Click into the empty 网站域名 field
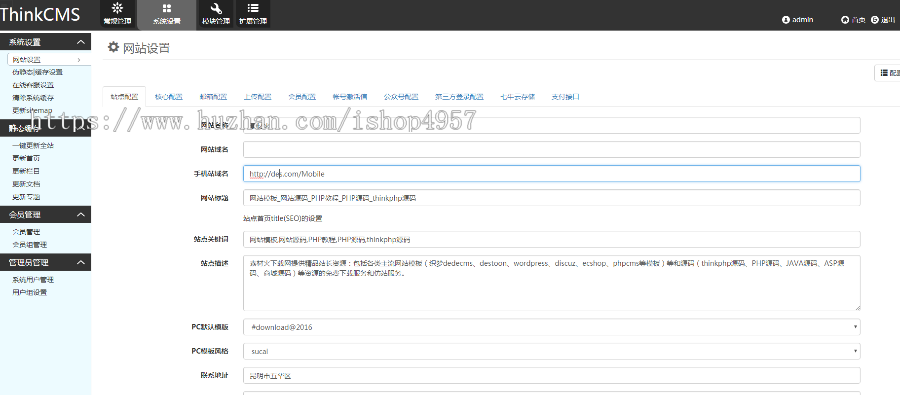900x395 pixels. pyautogui.click(x=552, y=149)
